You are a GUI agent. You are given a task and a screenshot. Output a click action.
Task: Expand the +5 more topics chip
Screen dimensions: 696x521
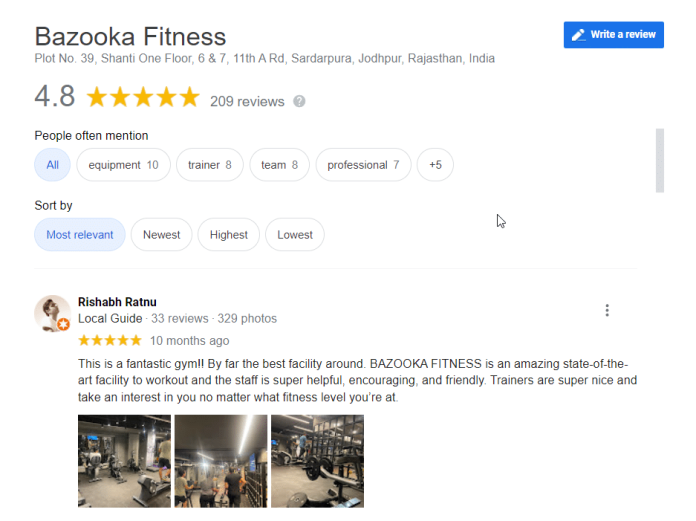(435, 165)
